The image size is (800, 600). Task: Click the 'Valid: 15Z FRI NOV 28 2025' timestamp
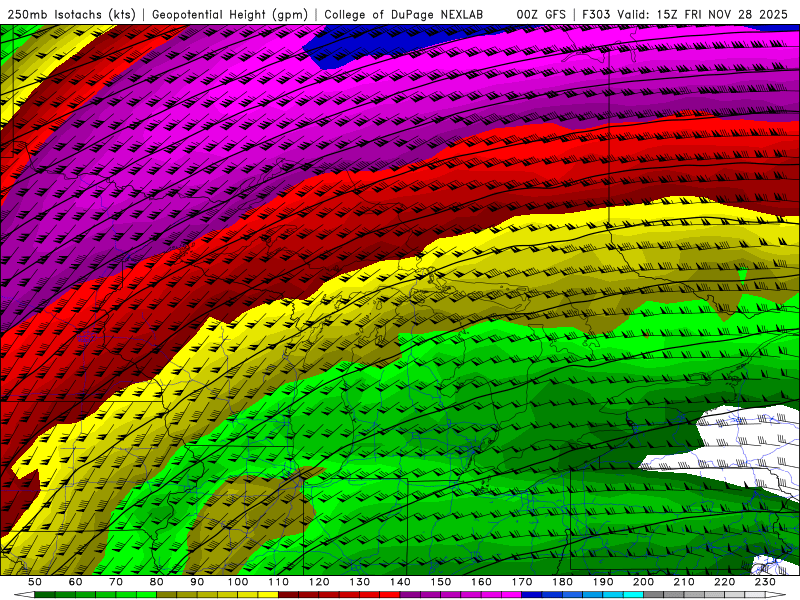pyautogui.click(x=703, y=15)
